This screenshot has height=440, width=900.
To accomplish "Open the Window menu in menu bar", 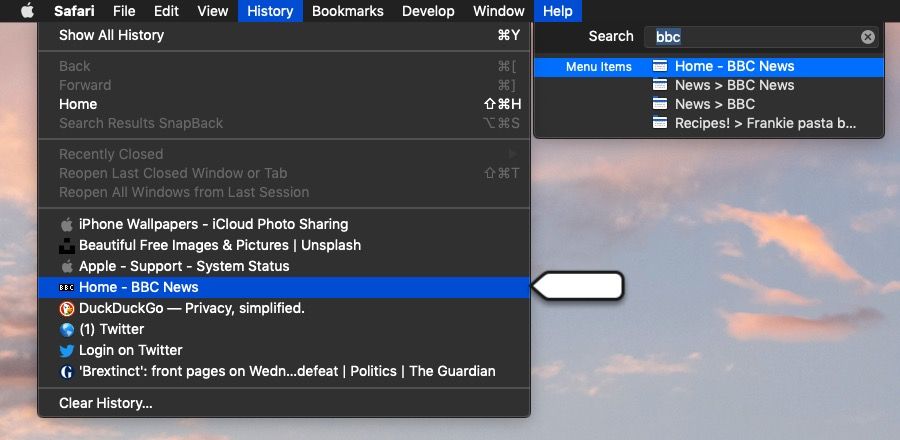I will pyautogui.click(x=498, y=11).
